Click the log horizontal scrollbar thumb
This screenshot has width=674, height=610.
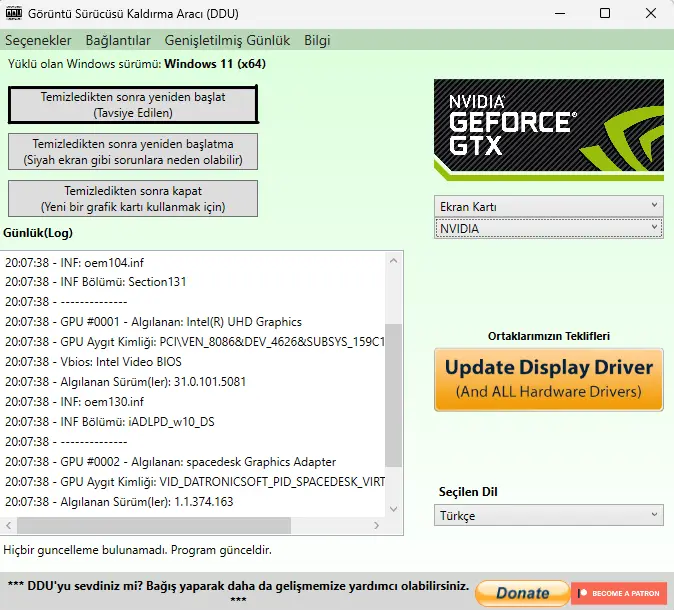click(x=154, y=525)
